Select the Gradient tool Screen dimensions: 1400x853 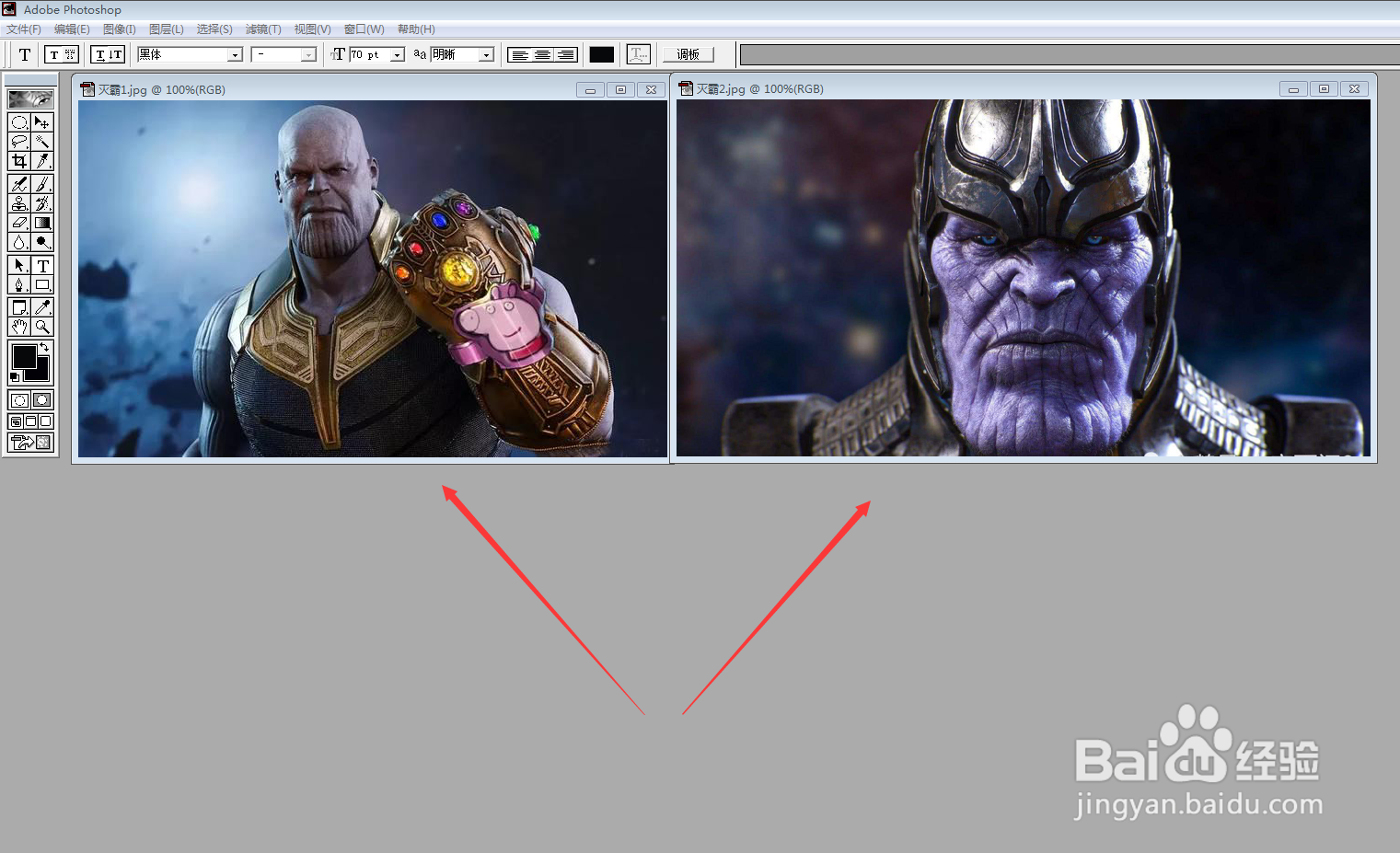pos(42,223)
